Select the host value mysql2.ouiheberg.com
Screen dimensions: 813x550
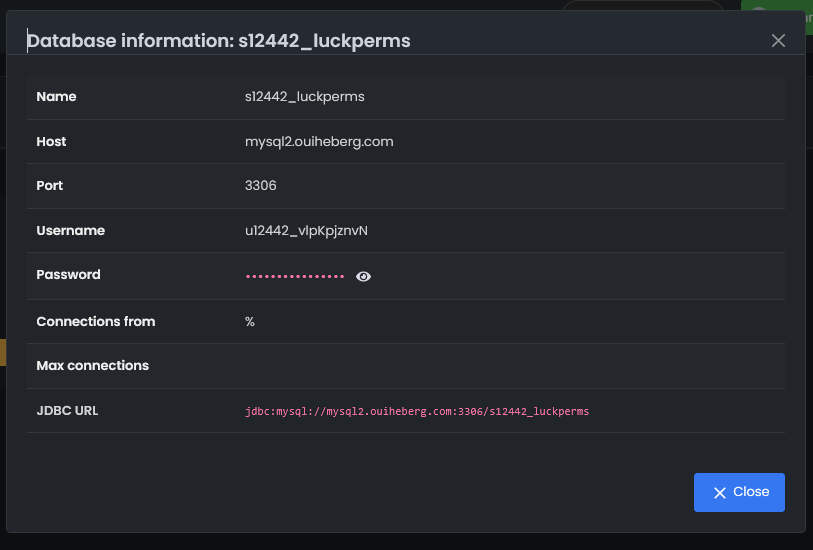pyautogui.click(x=319, y=142)
